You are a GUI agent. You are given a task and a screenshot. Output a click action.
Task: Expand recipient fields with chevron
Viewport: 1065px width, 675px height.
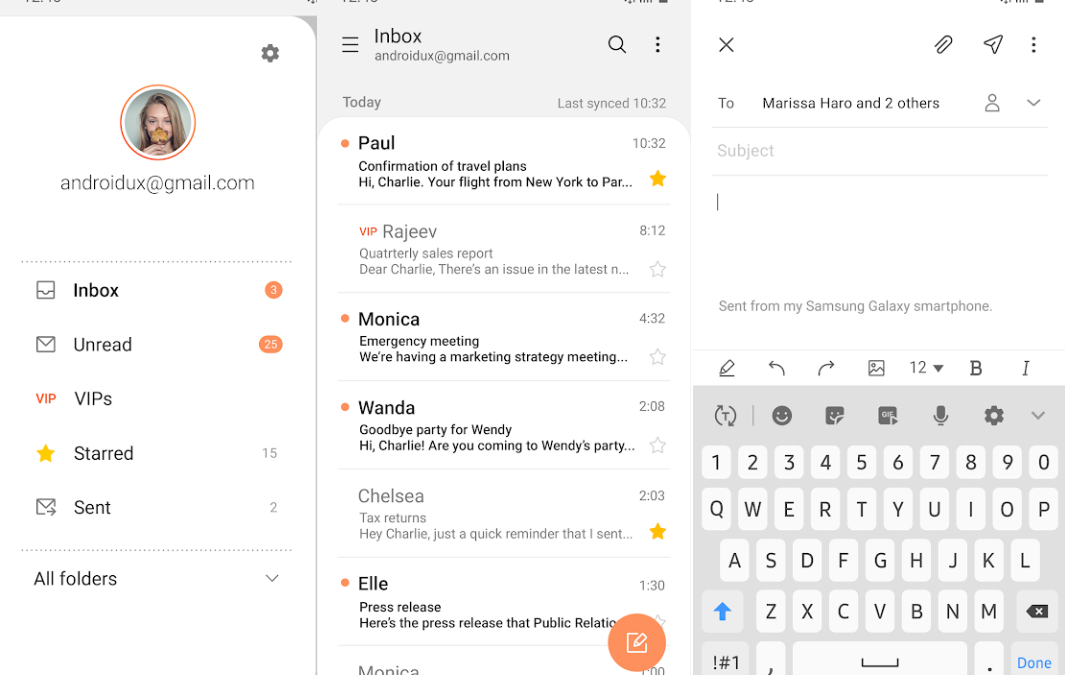point(1034,103)
